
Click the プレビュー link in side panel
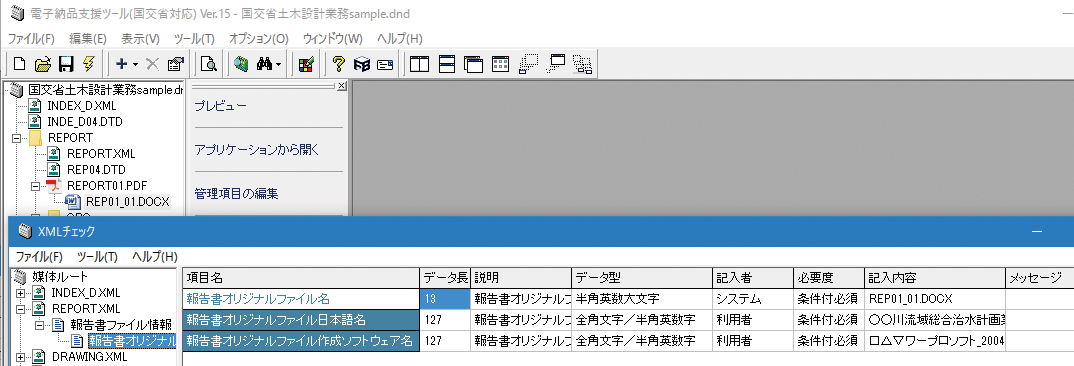pyautogui.click(x=220, y=106)
